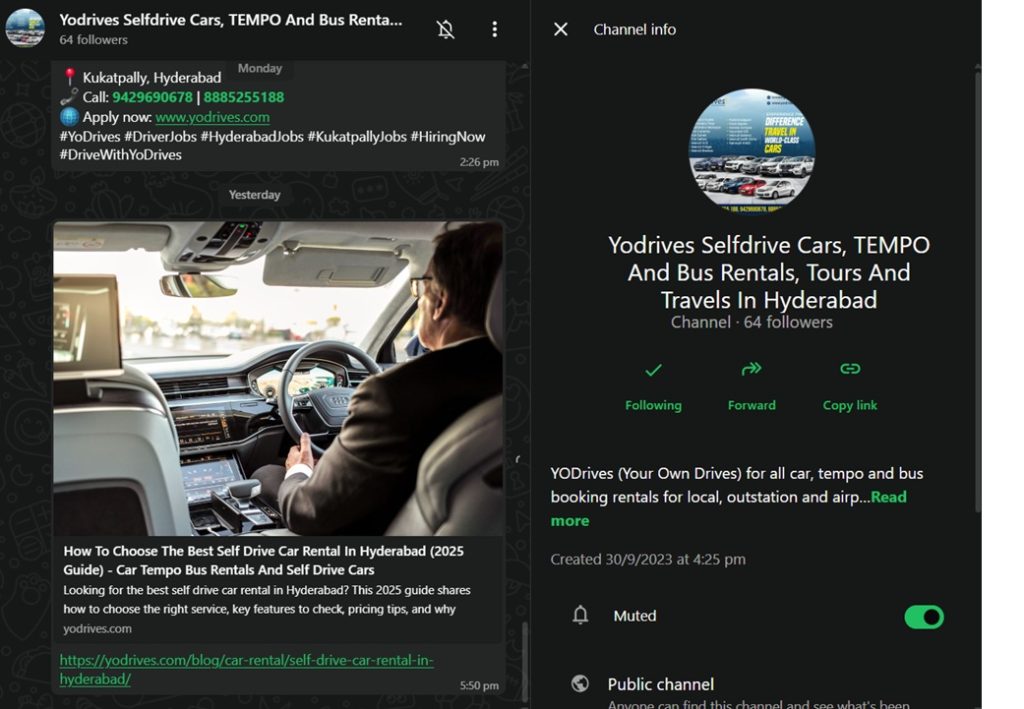Open the three-dot channel options menu
Image resolution: width=1024 pixels, height=709 pixels.
(x=494, y=29)
